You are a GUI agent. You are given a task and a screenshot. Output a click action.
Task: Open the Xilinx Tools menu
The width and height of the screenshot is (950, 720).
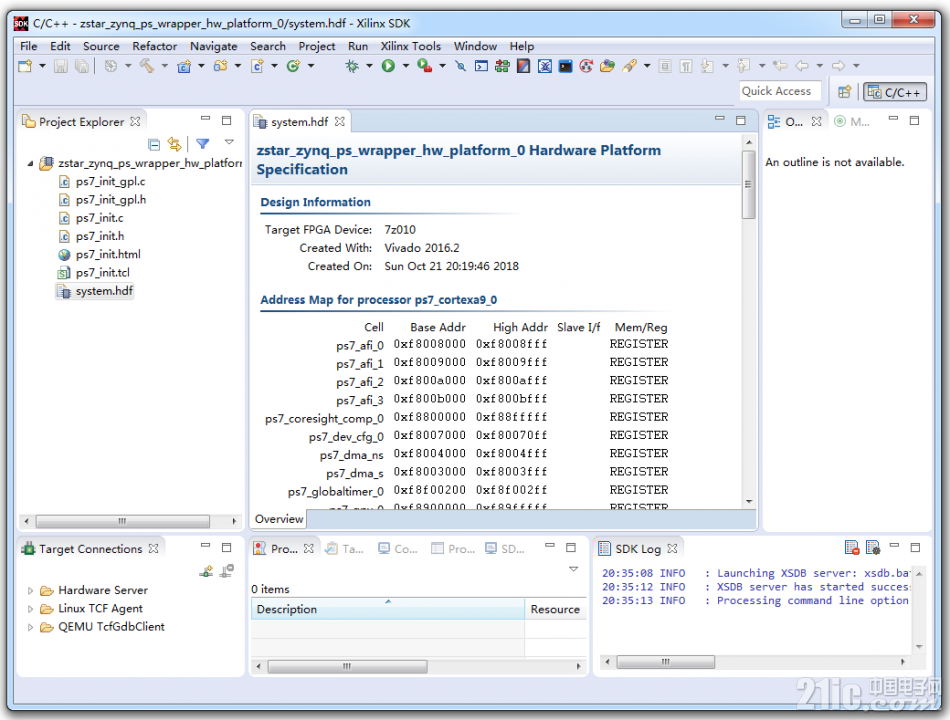(x=411, y=46)
